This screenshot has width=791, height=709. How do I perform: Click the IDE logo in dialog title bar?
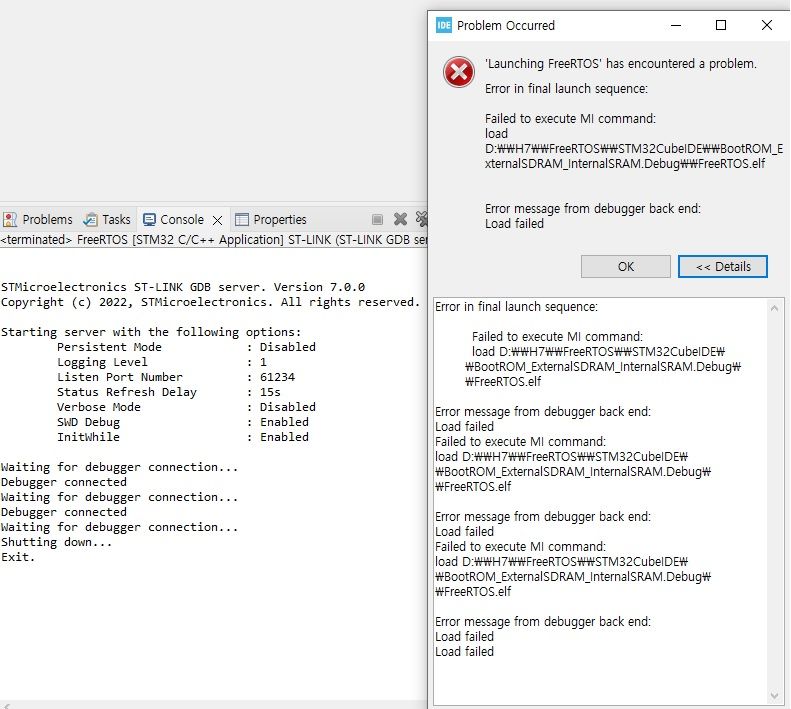443,25
